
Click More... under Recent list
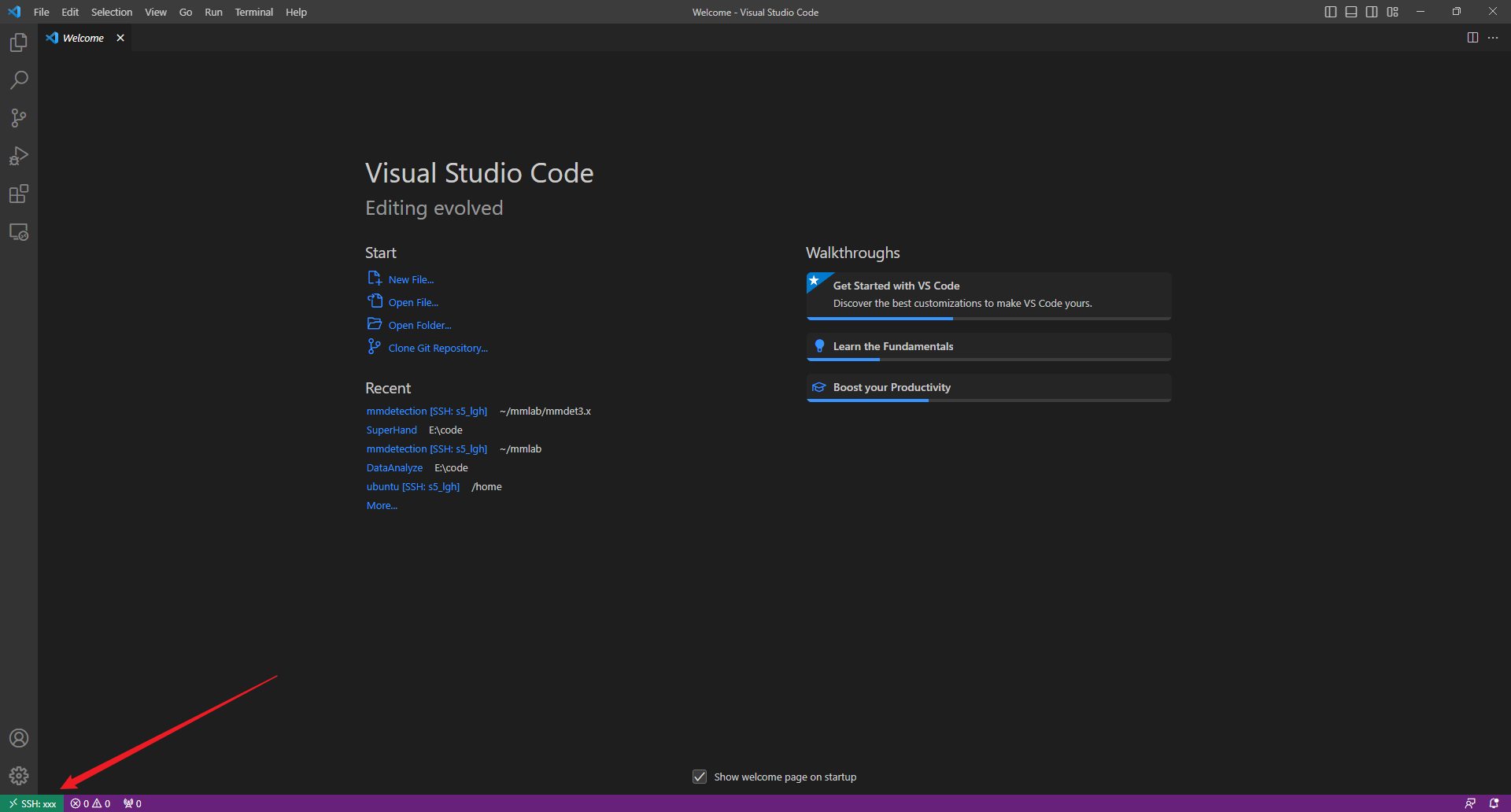pyautogui.click(x=382, y=505)
